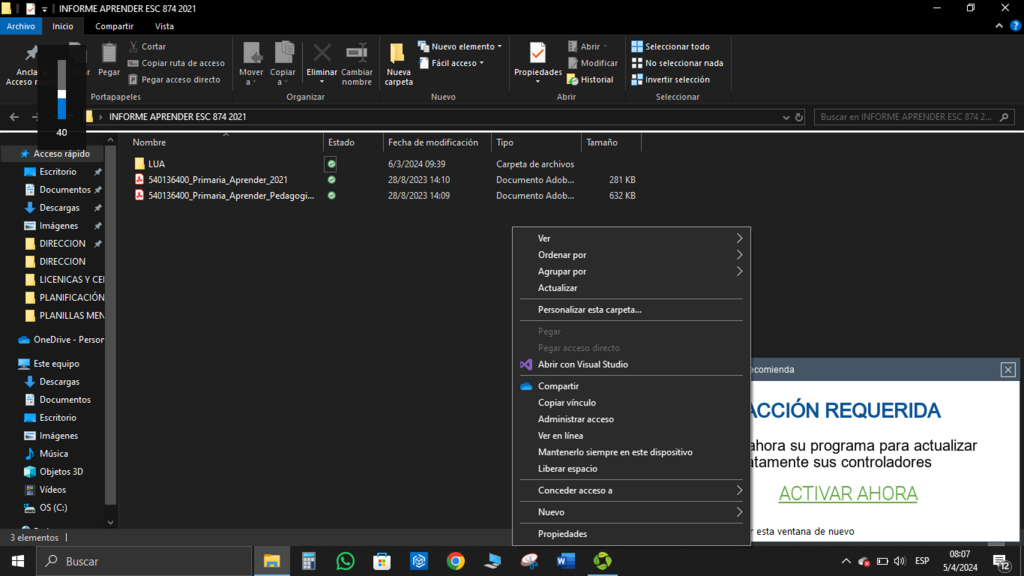Viewport: 1024px width, 576px height.
Task: Open Propiedades in the ribbon
Action: (x=537, y=63)
